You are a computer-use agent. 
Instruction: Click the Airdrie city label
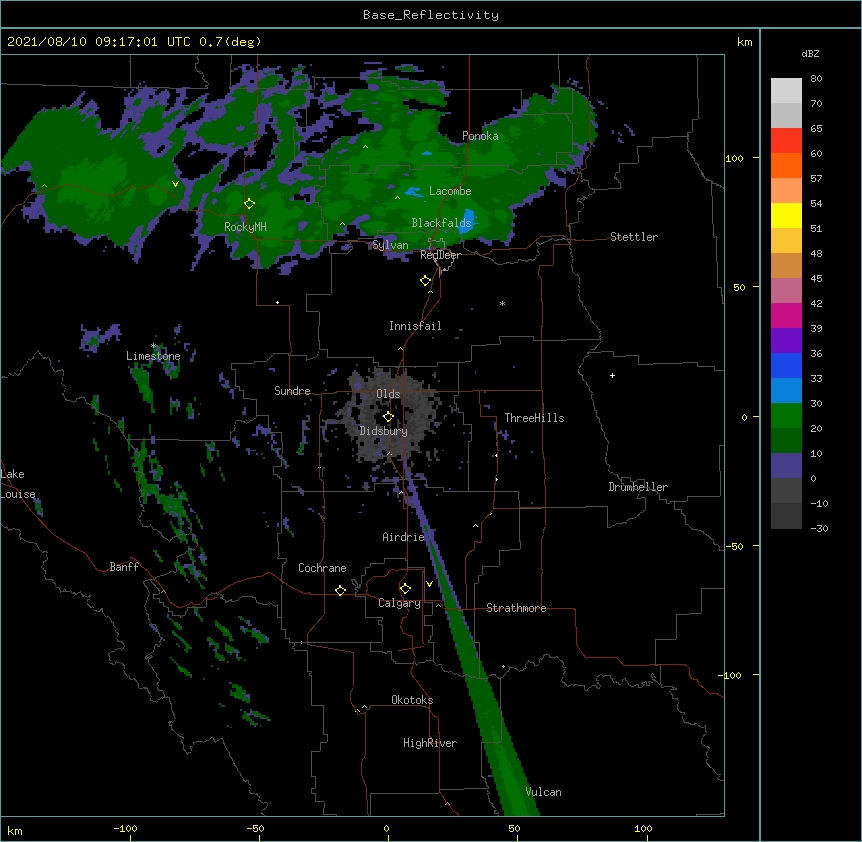(x=404, y=537)
